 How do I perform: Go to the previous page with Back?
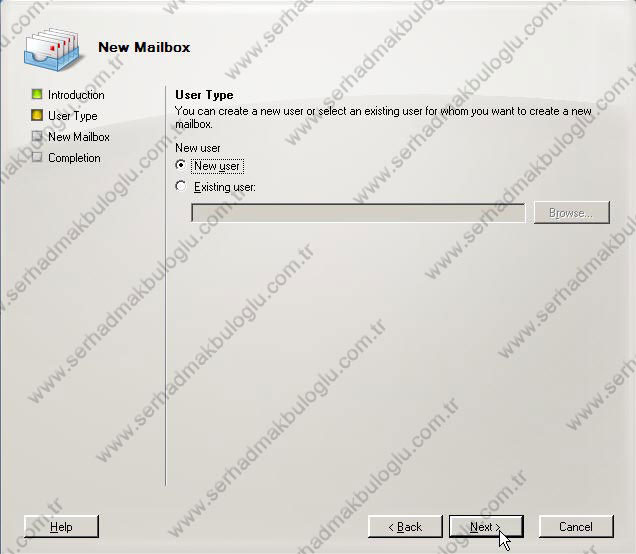pyautogui.click(x=405, y=526)
